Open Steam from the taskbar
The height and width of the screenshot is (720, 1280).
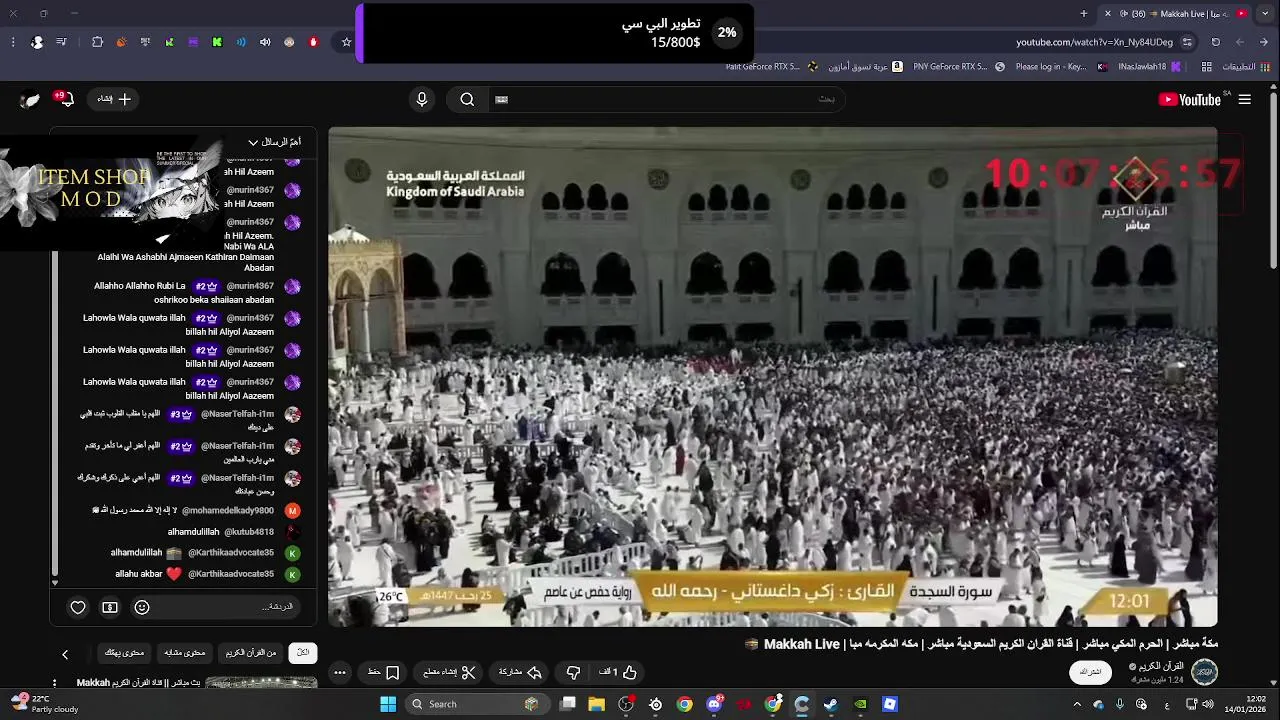pyautogui.click(x=830, y=704)
